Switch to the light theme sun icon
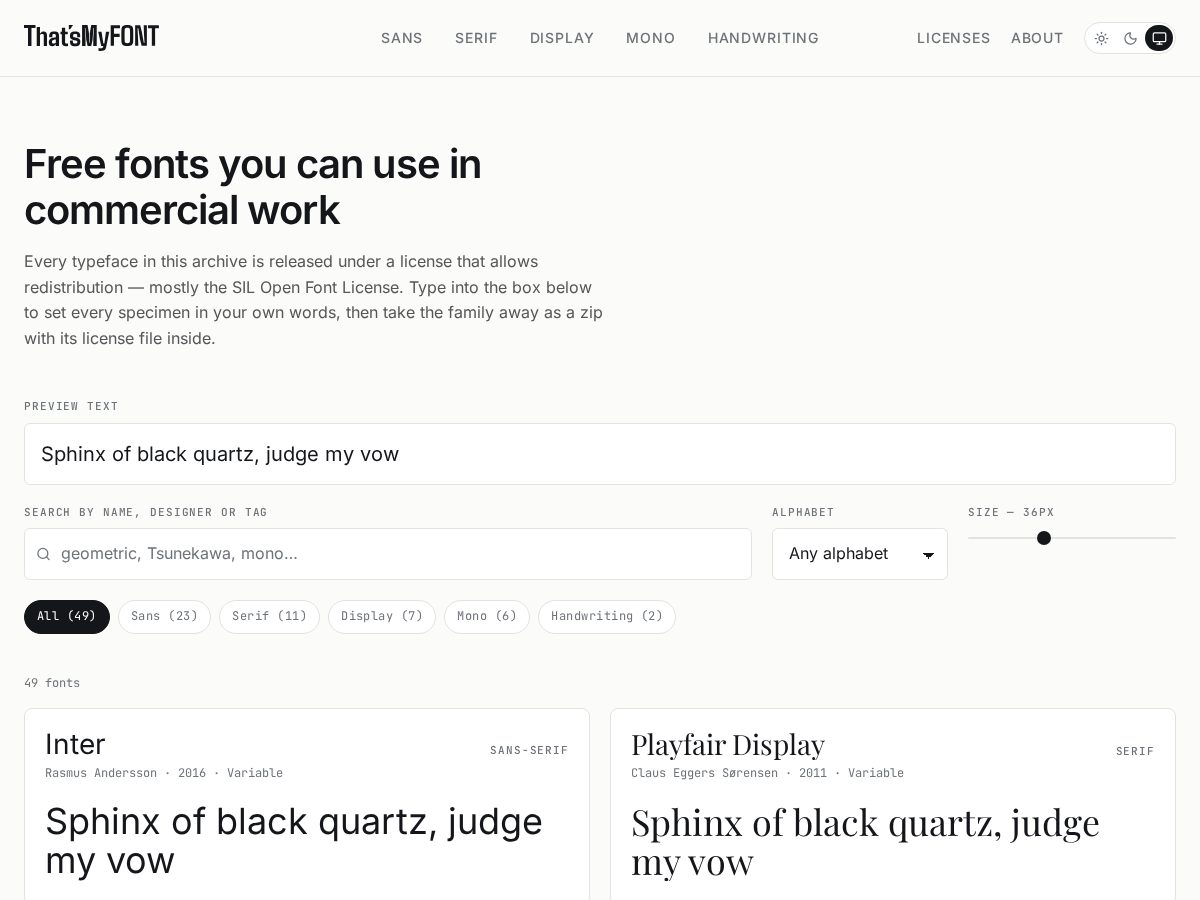 point(1101,38)
